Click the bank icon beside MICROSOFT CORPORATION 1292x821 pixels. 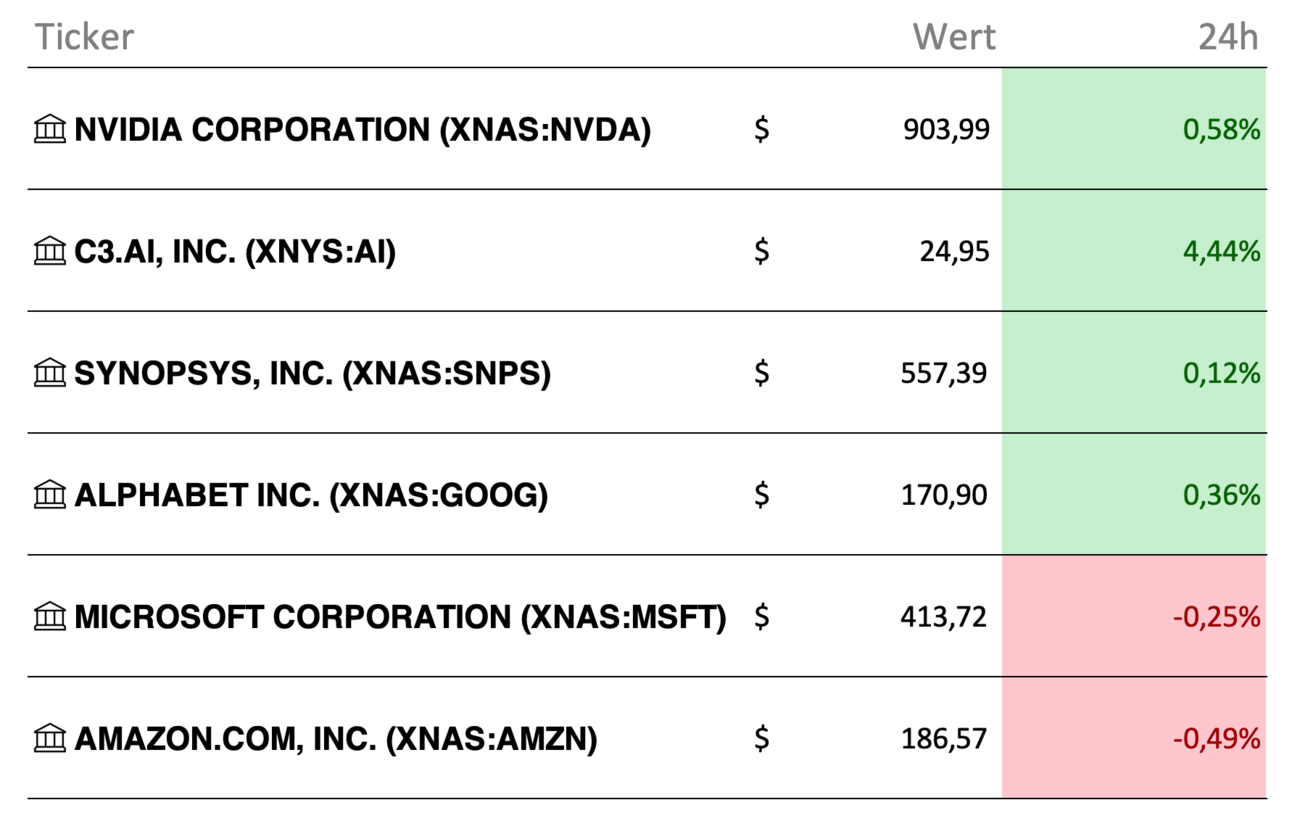pyautogui.click(x=49, y=617)
